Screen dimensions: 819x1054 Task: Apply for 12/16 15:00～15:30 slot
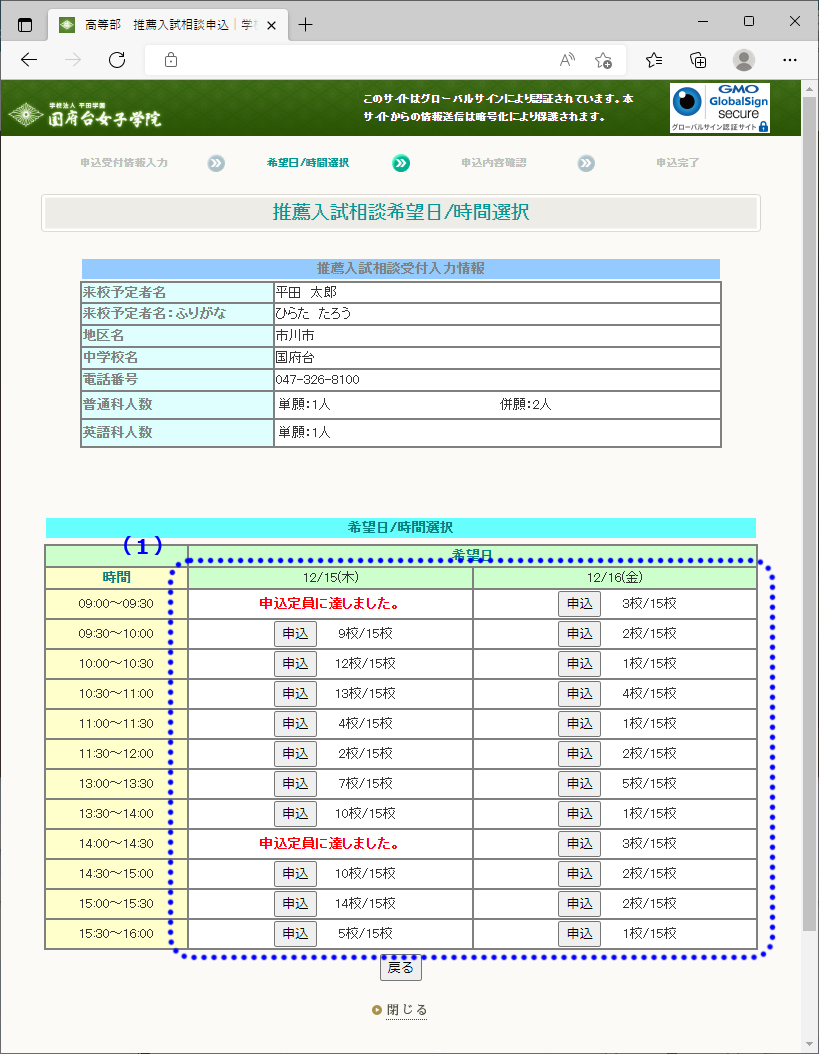coord(580,903)
